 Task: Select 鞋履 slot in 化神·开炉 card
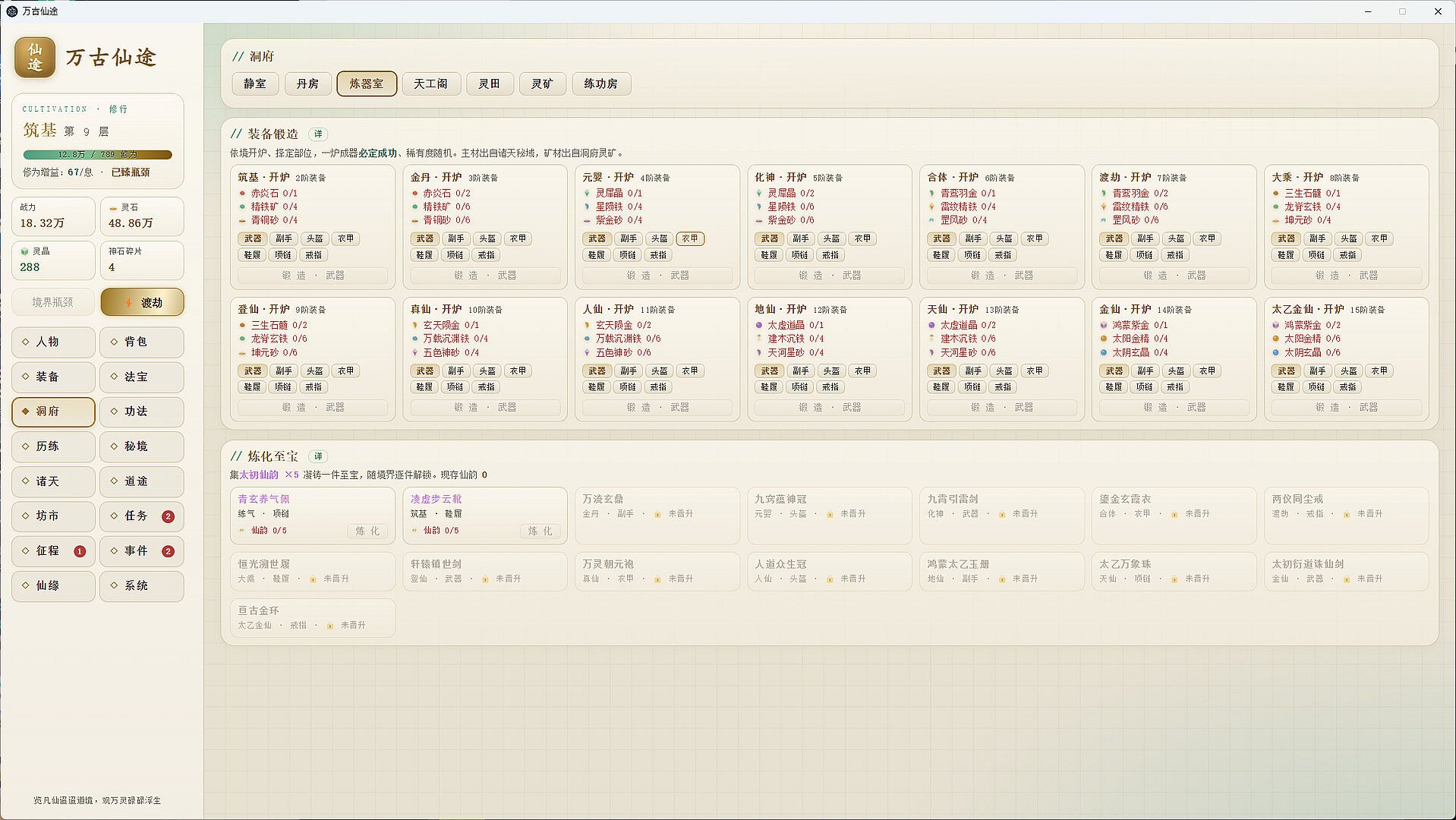point(769,255)
